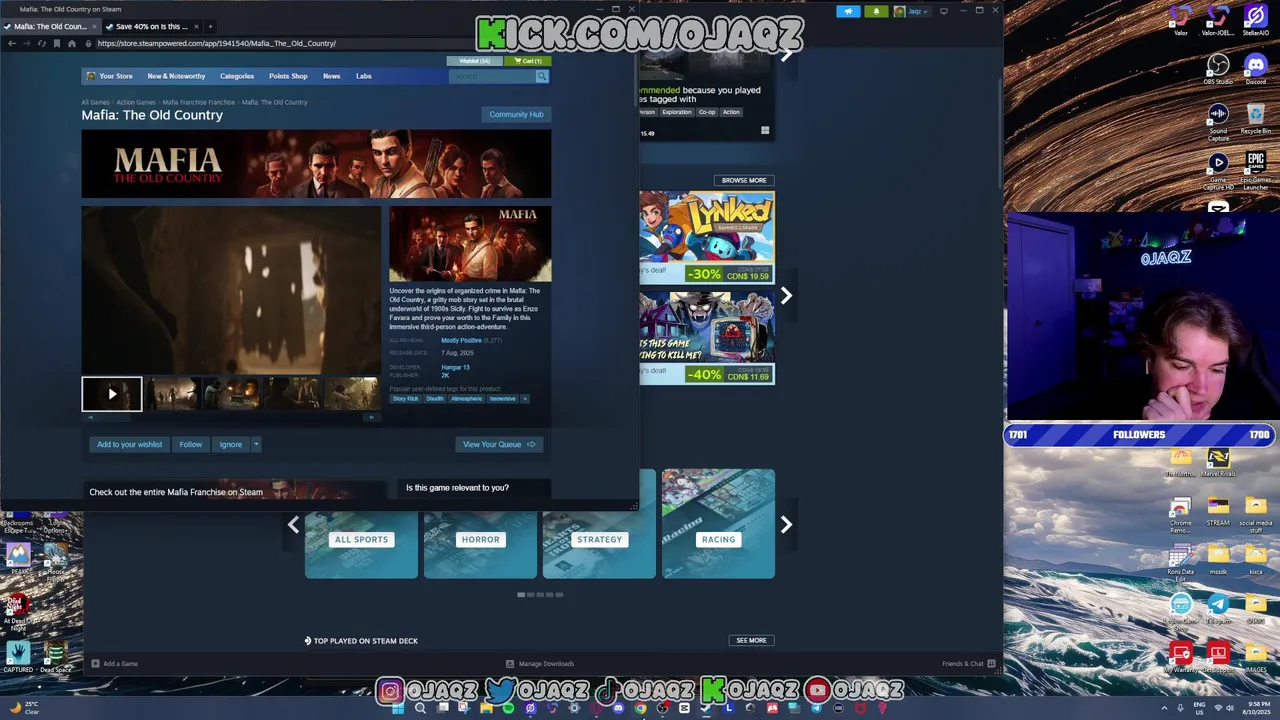1280x720 pixels.
Task: Open the Valor-JOEL desktop shortcut
Action: [1217, 21]
